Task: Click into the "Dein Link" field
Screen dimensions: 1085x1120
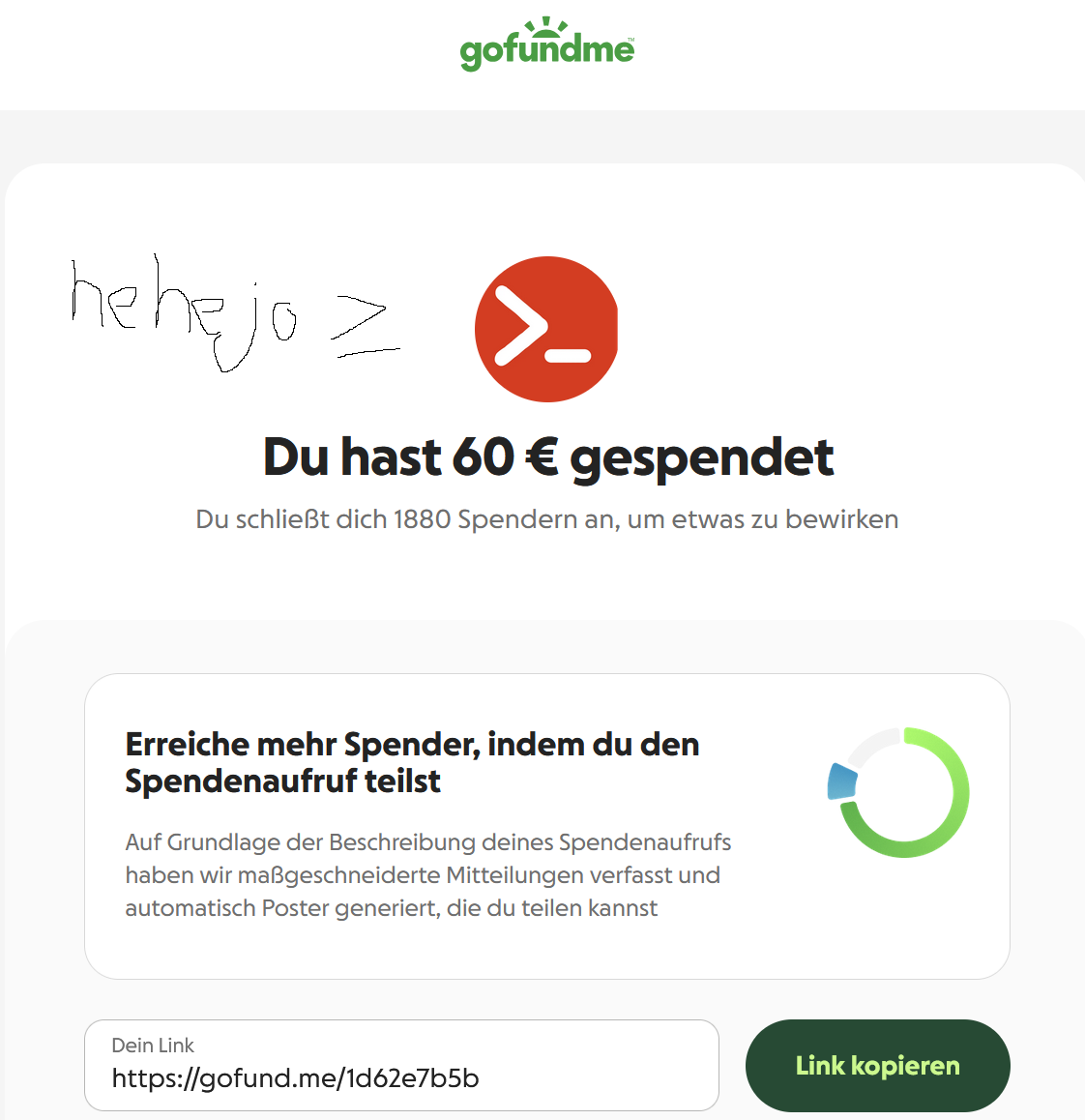Action: click(401, 1065)
